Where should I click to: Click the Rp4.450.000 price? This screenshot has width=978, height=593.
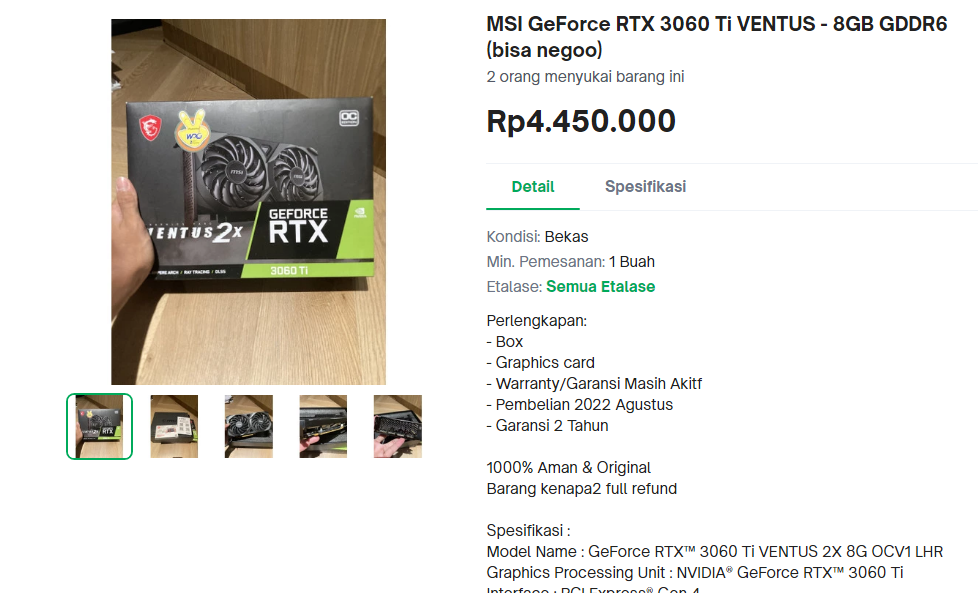(x=581, y=121)
